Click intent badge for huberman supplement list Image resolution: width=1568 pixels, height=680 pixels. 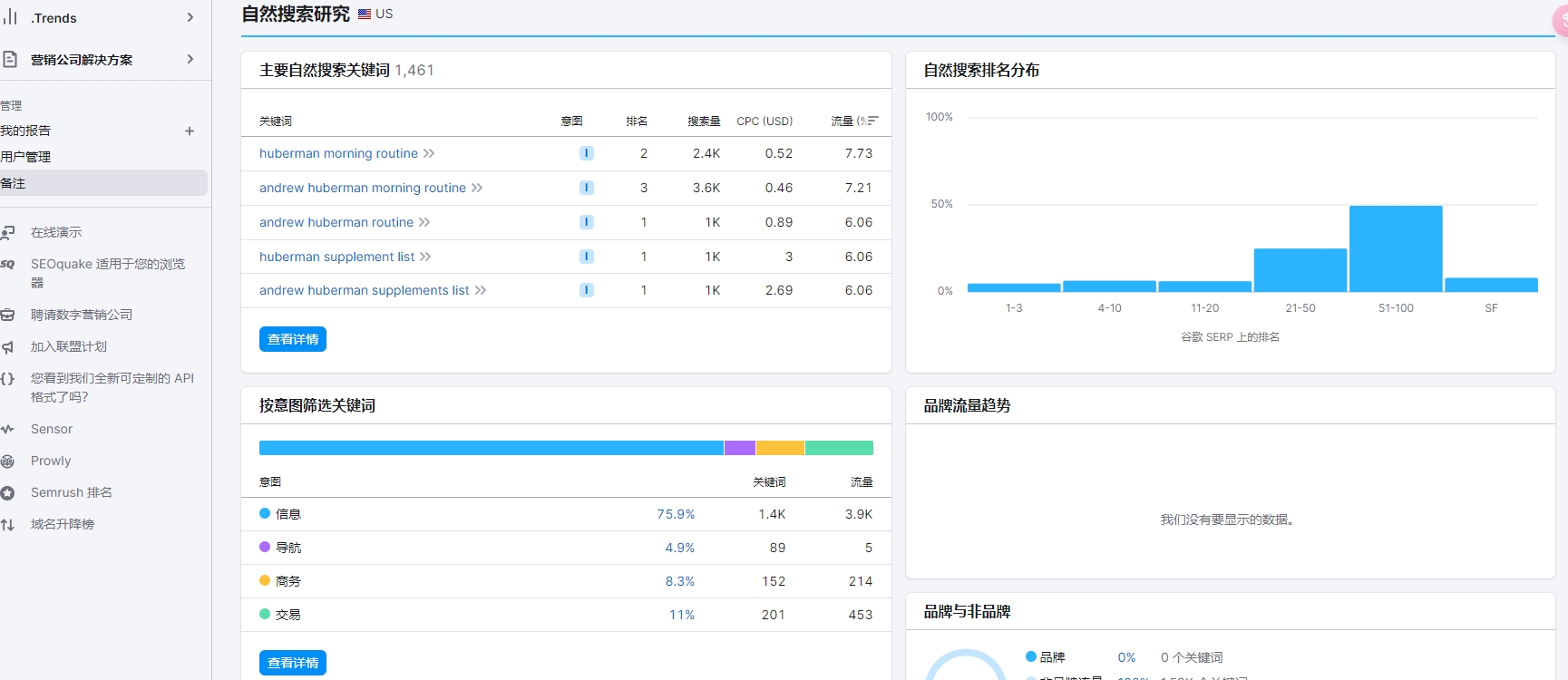(x=587, y=257)
